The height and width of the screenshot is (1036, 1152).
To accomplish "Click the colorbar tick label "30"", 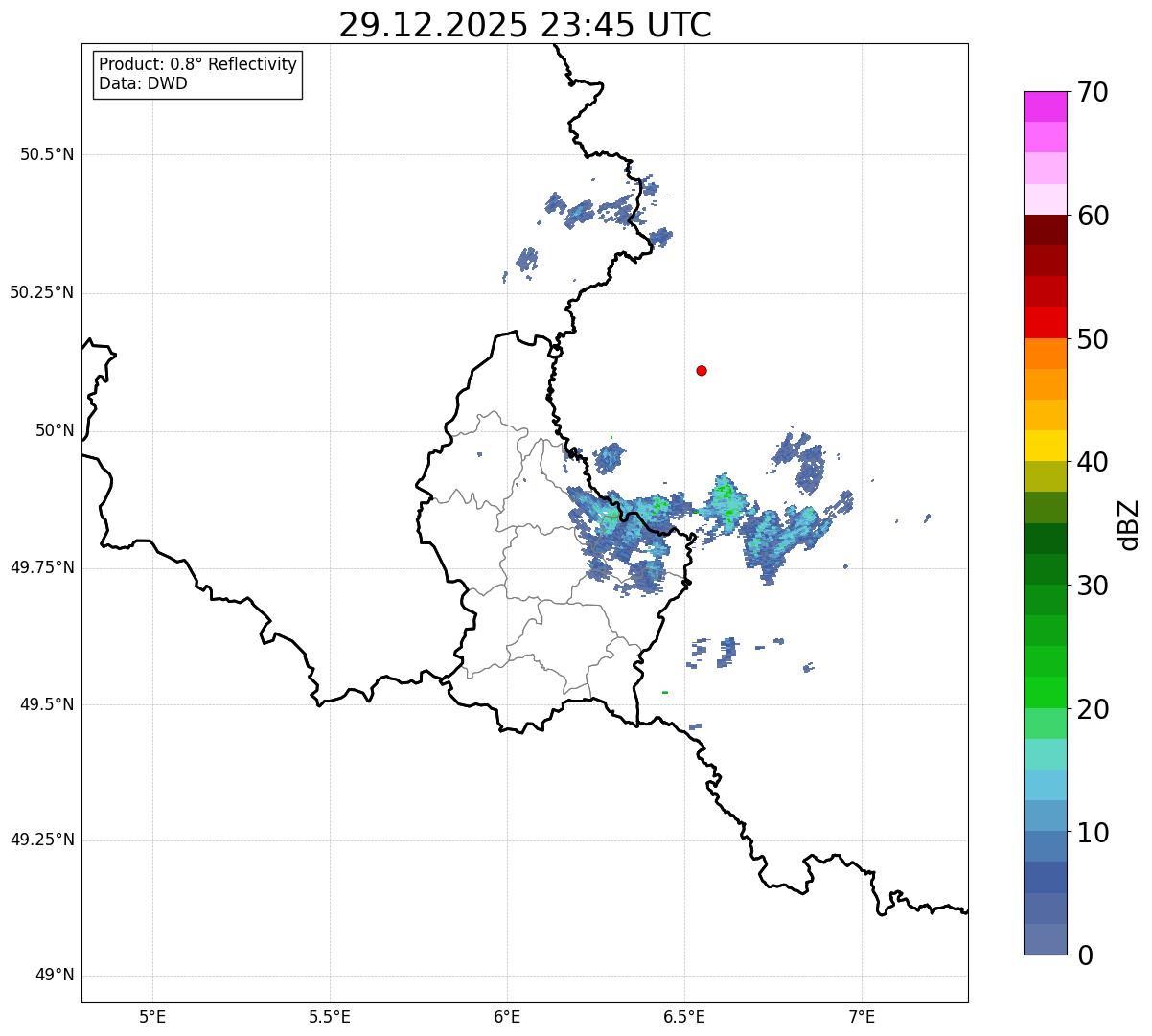I will (x=1092, y=586).
